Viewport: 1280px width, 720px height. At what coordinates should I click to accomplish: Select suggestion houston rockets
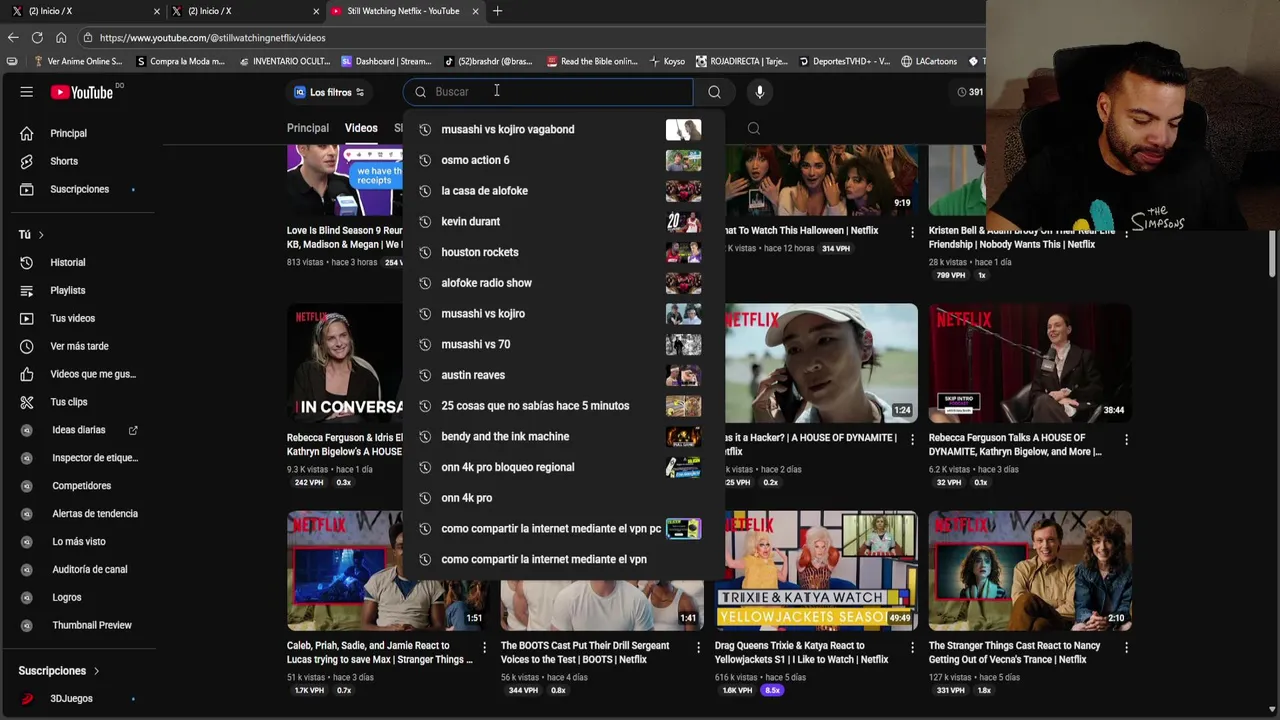[x=562, y=252]
